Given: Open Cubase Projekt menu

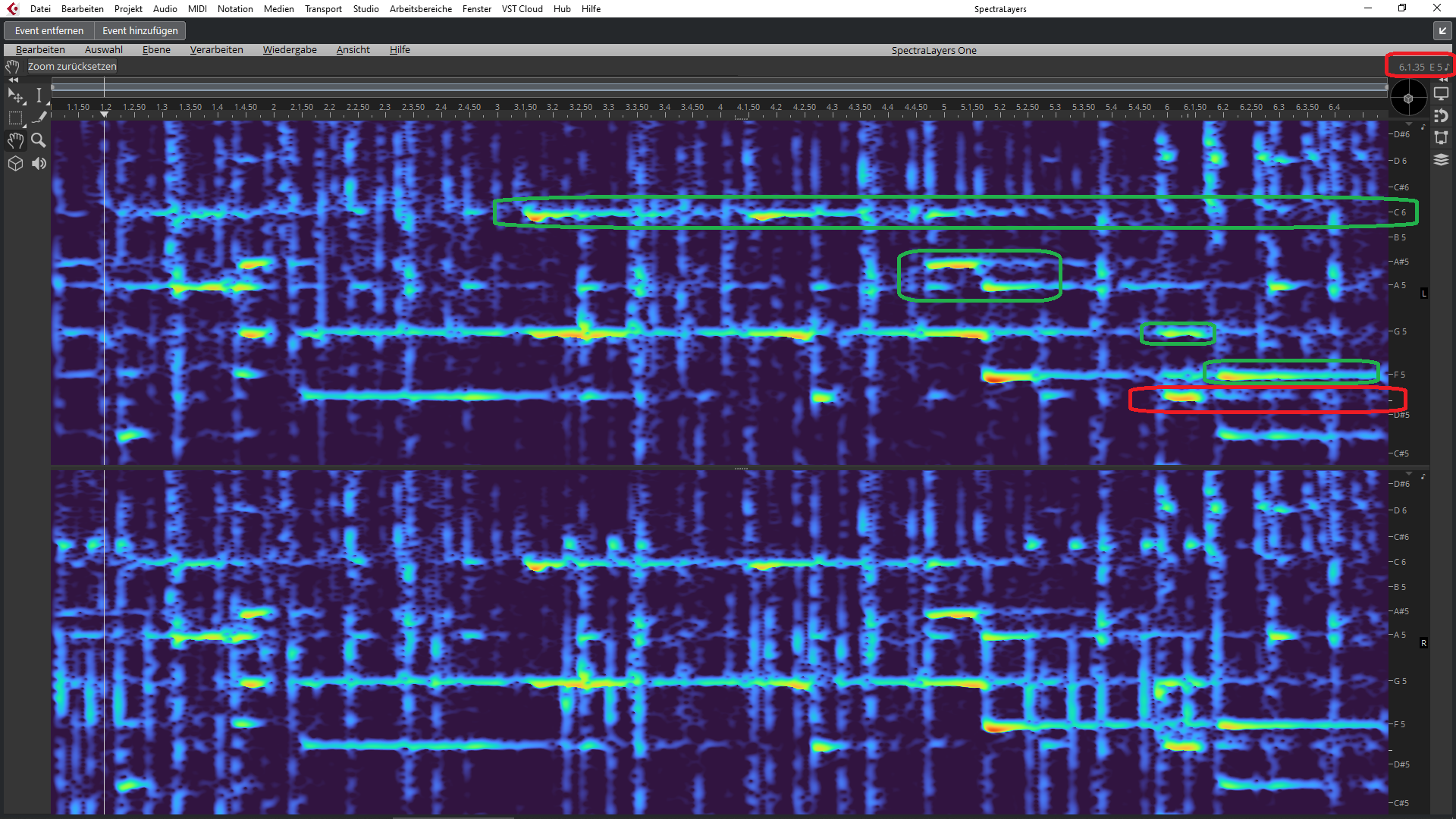Looking at the screenshot, I should [128, 9].
